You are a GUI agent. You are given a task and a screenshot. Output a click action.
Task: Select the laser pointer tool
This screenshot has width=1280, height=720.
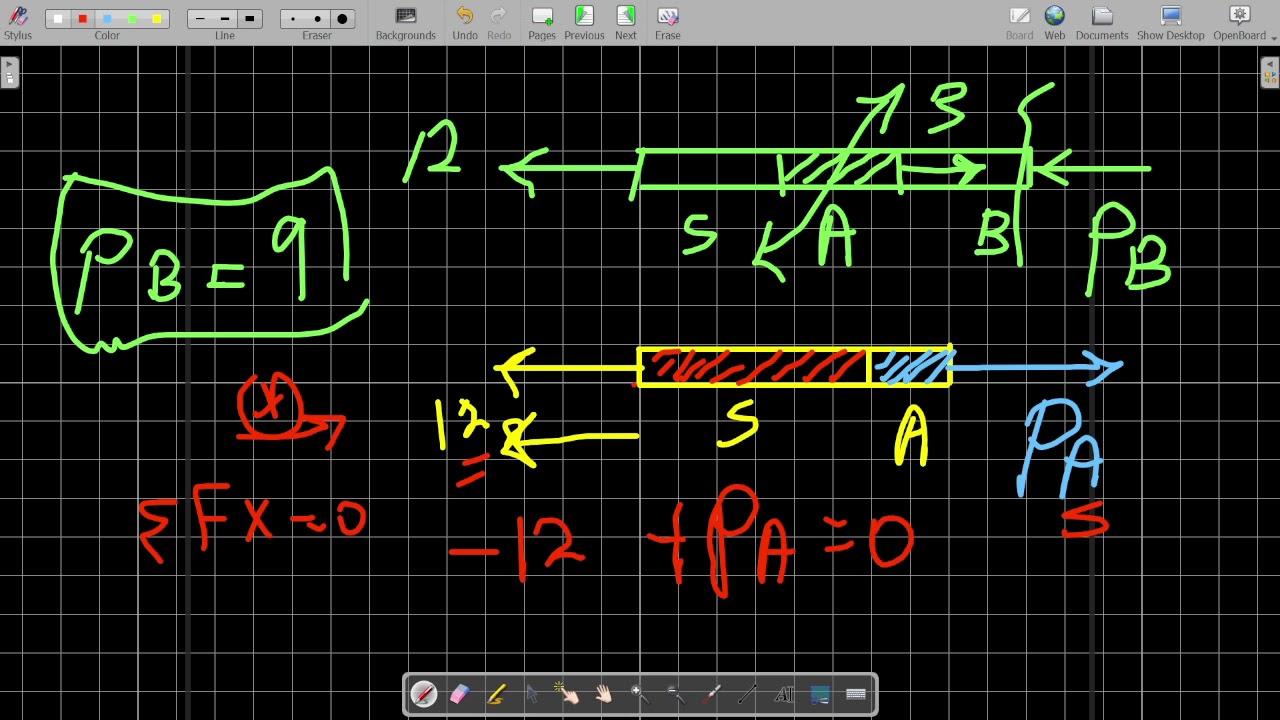712,694
